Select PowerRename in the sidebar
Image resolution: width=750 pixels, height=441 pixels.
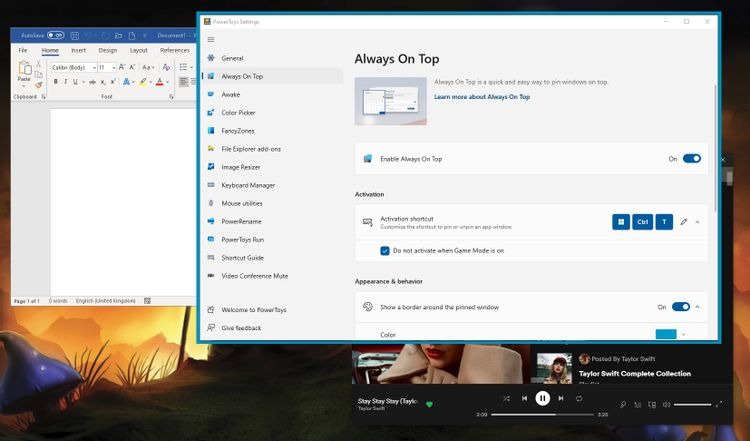273,222
